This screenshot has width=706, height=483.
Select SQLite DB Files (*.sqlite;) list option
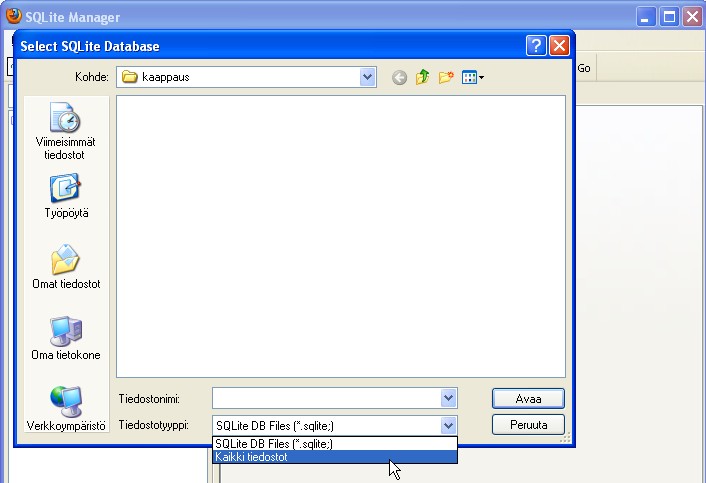coord(335,444)
